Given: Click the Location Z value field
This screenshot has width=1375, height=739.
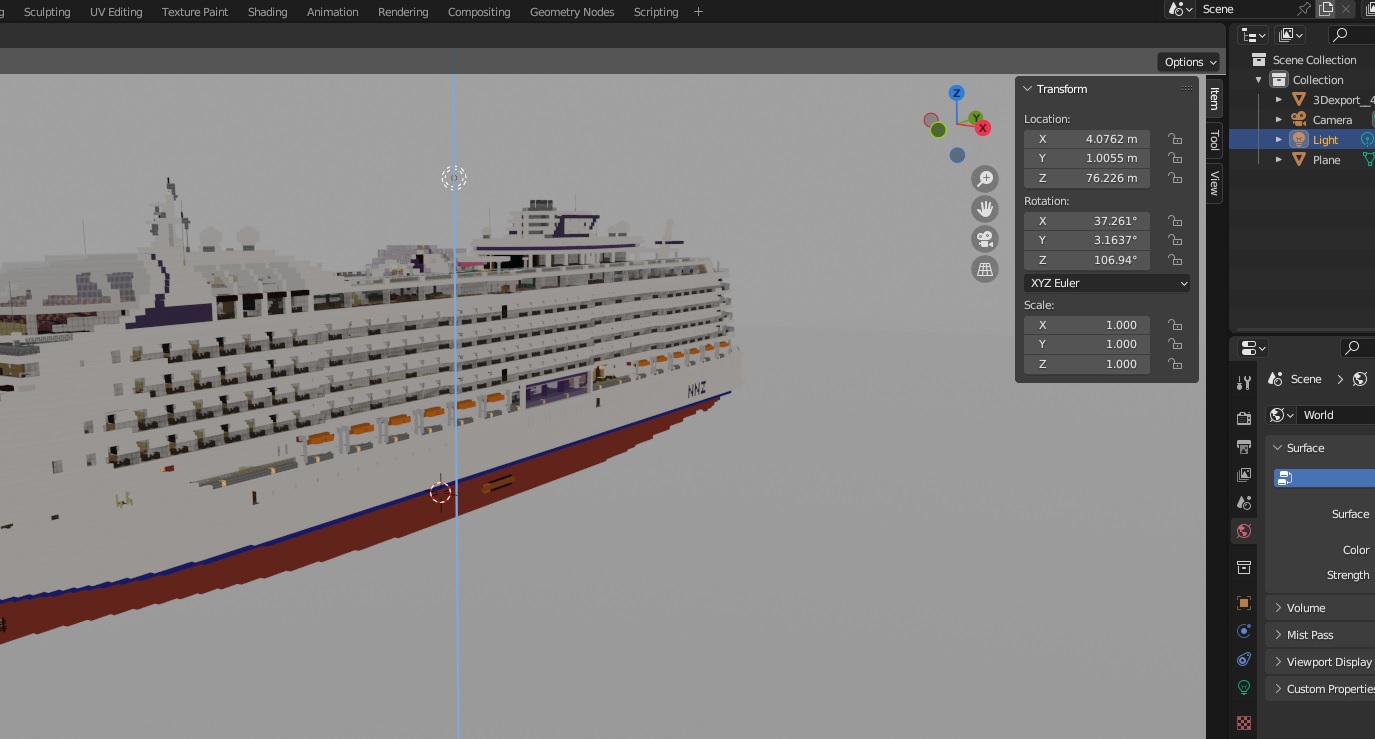Looking at the screenshot, I should [1086, 178].
